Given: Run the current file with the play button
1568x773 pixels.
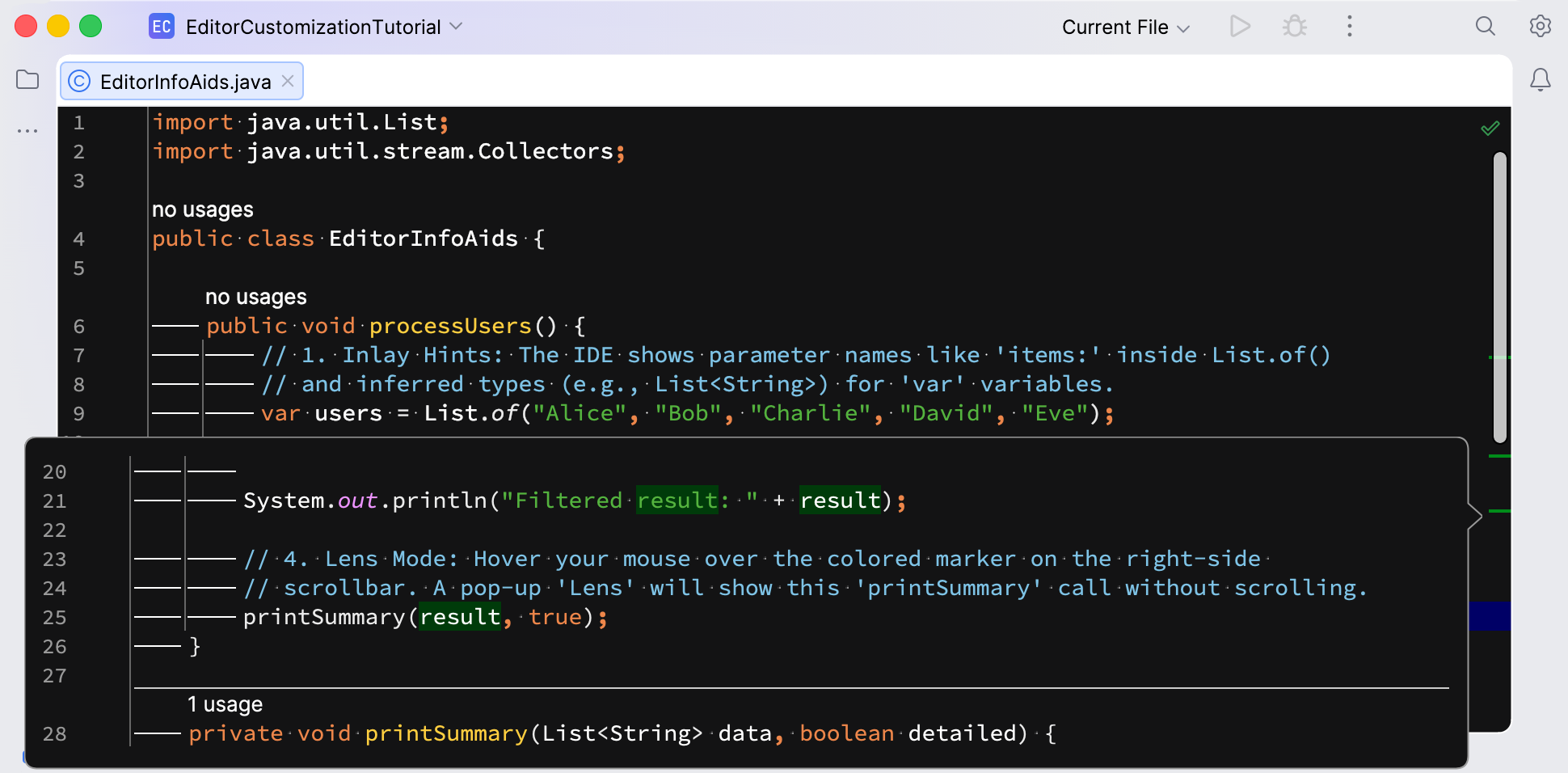Looking at the screenshot, I should click(1240, 27).
